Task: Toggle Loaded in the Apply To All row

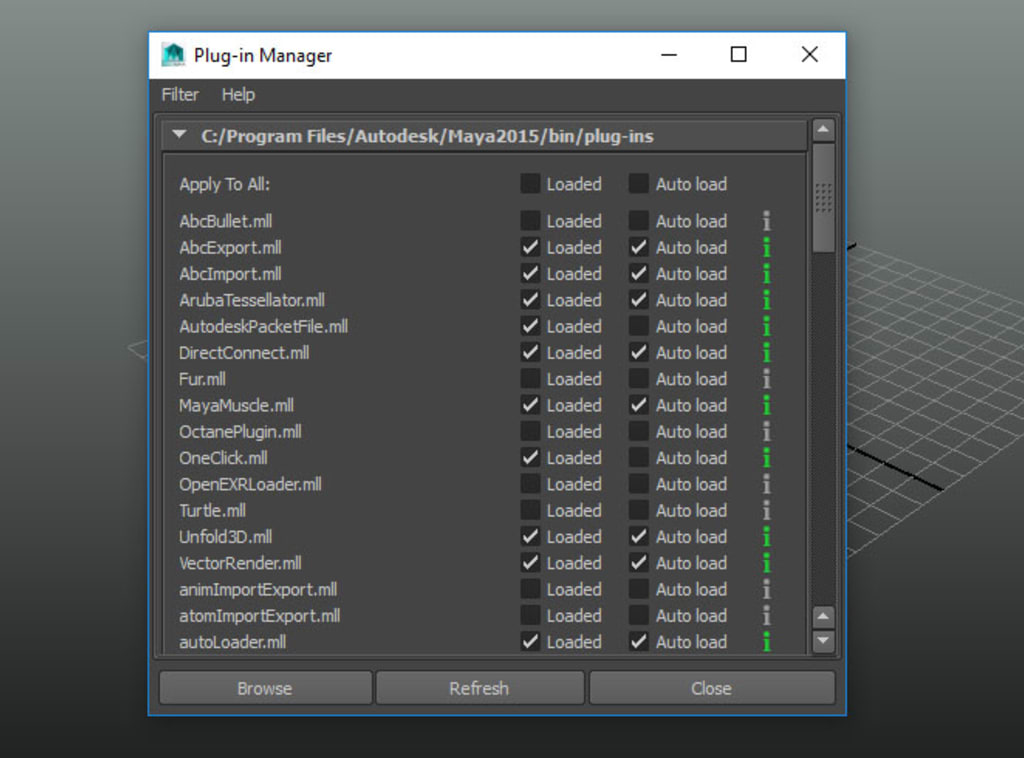Action: pyautogui.click(x=529, y=184)
